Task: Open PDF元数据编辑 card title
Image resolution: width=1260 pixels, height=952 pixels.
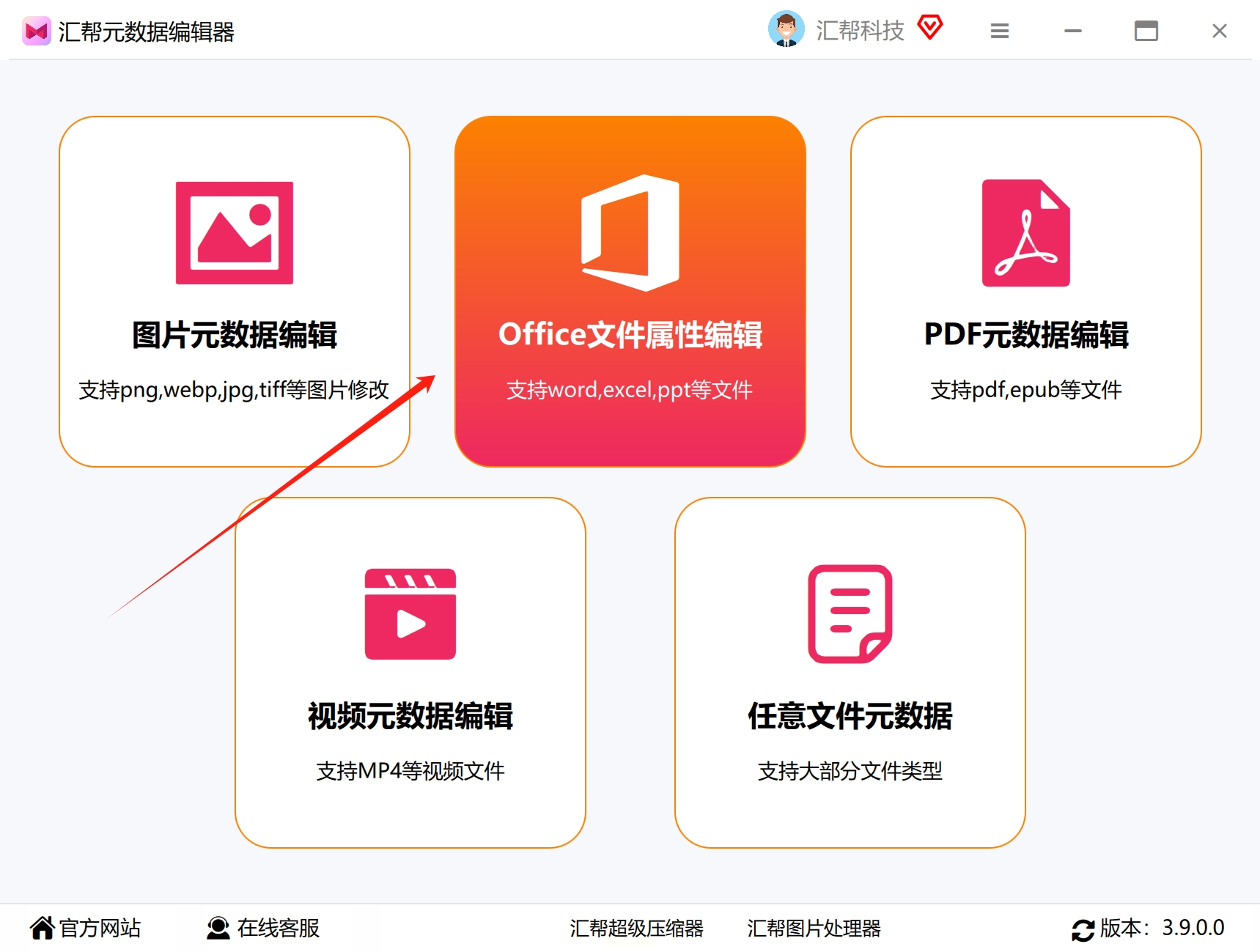Action: tap(1026, 335)
